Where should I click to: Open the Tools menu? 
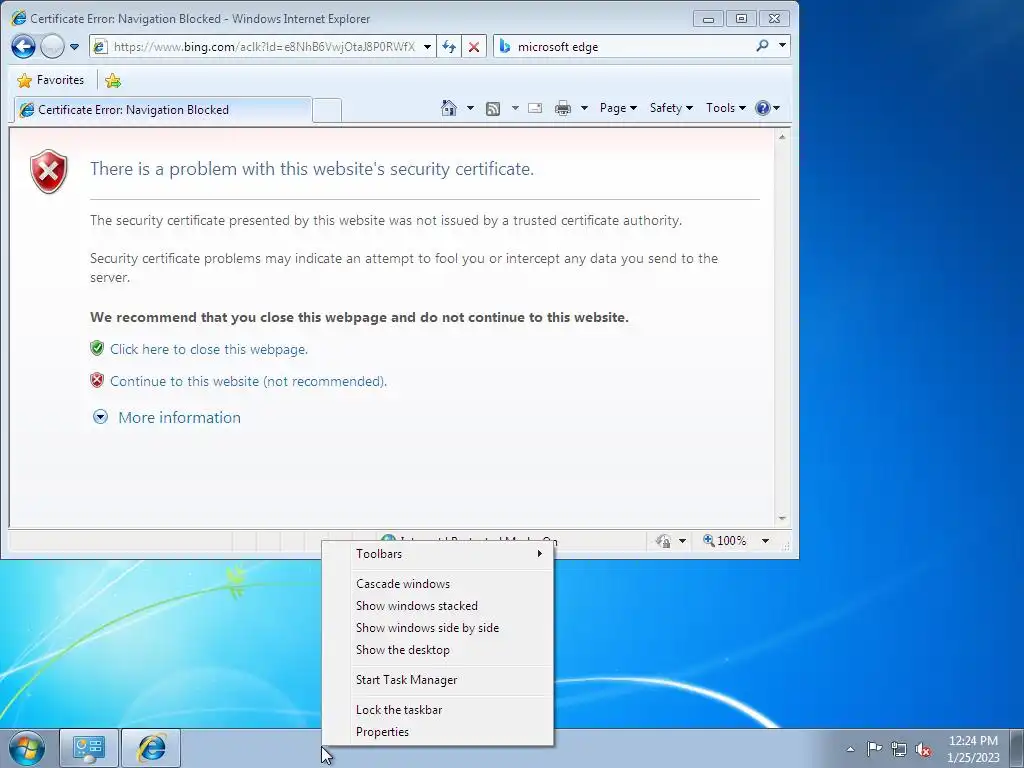[x=726, y=108]
